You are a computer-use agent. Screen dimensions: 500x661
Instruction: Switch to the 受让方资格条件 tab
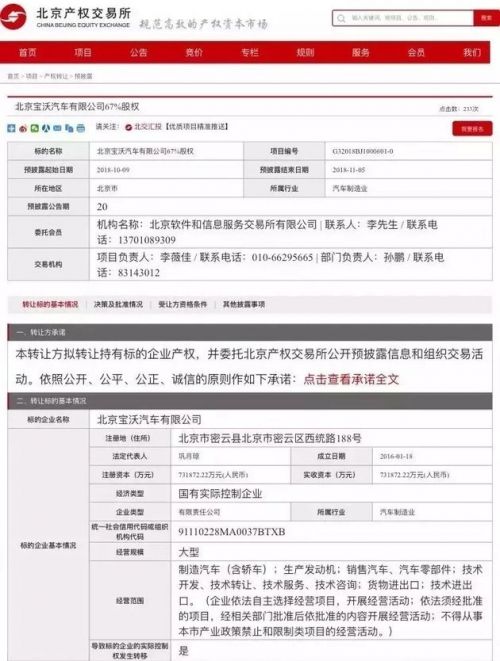coord(183,304)
